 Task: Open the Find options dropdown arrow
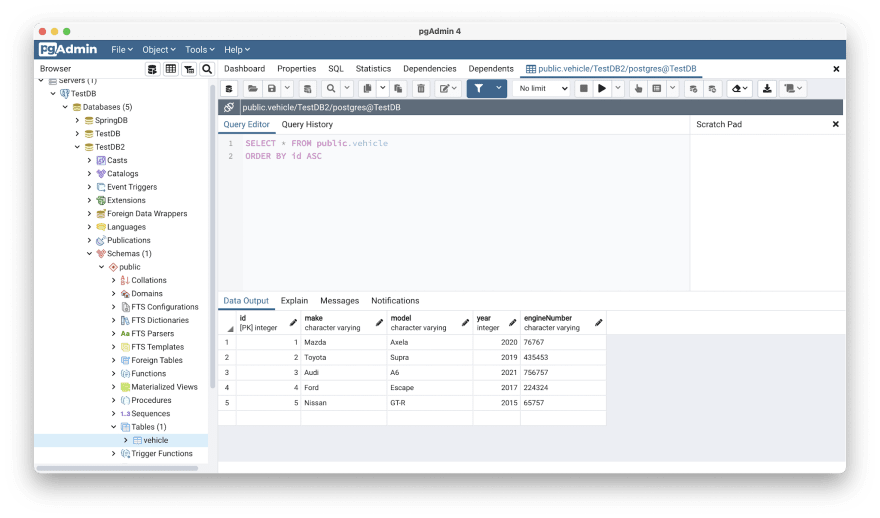click(x=347, y=89)
